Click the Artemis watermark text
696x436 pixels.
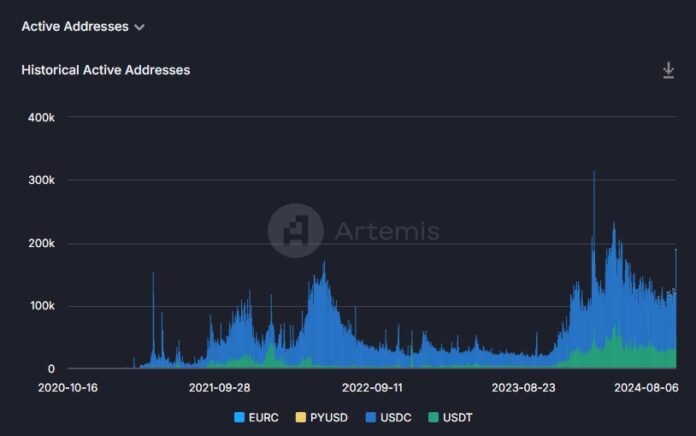click(387, 231)
